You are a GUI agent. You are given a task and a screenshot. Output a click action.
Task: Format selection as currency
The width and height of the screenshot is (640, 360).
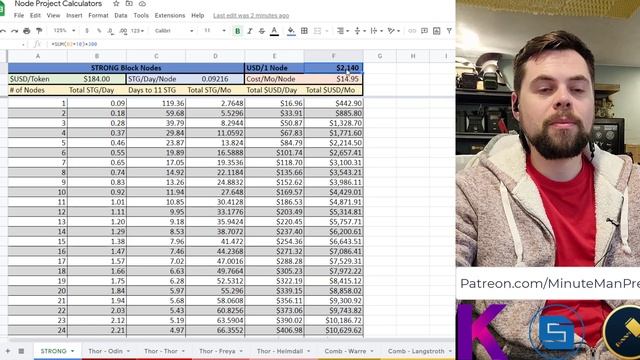coord(87,31)
